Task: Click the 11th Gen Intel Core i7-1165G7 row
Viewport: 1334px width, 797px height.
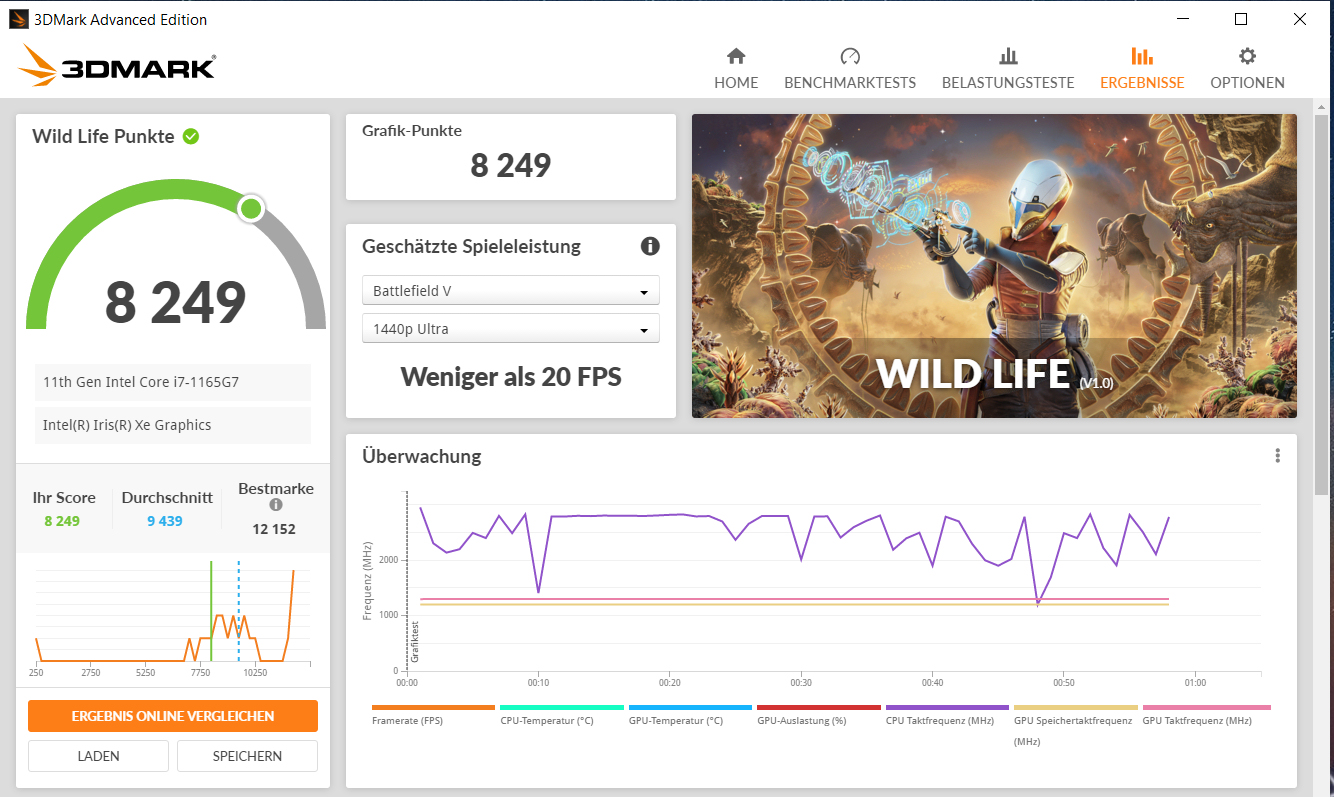Action: pyautogui.click(x=173, y=382)
